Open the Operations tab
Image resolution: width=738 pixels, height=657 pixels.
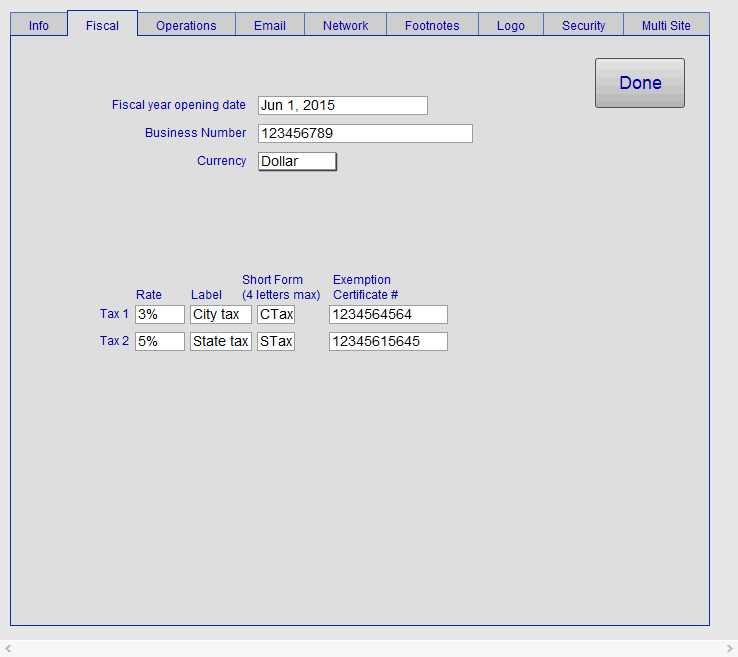pyautogui.click(x=186, y=25)
